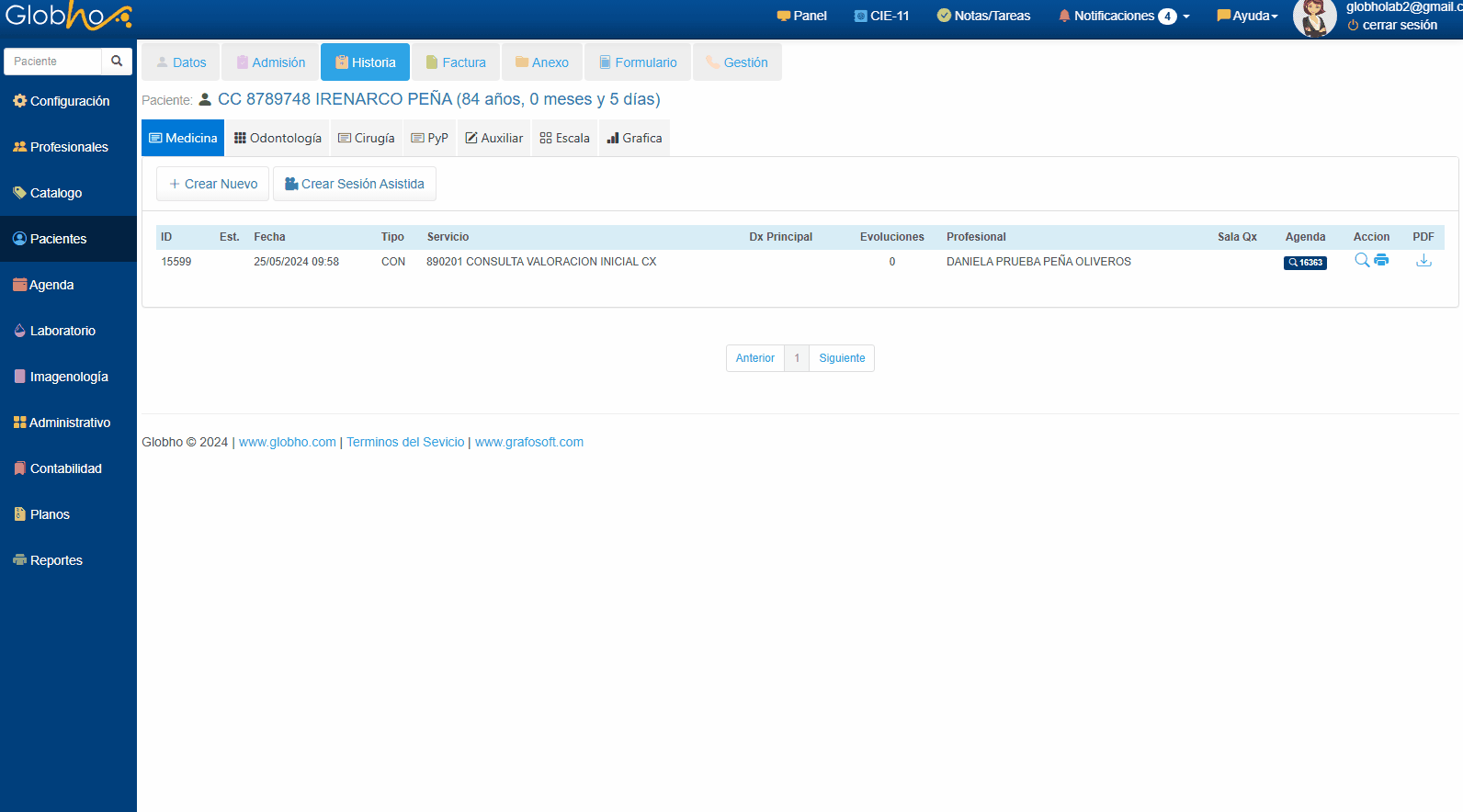The image size is (1463, 812).
Task: Open the Escala tab
Action: (564, 138)
